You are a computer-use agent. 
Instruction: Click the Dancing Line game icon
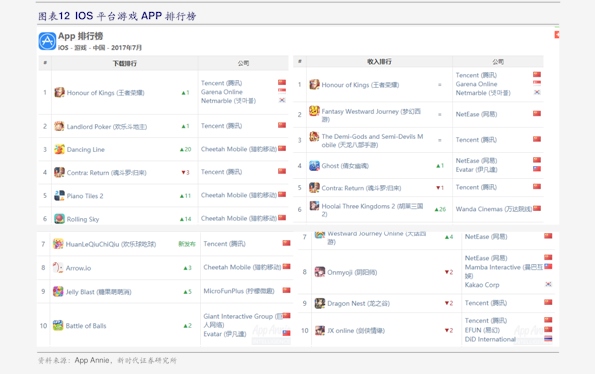click(59, 149)
